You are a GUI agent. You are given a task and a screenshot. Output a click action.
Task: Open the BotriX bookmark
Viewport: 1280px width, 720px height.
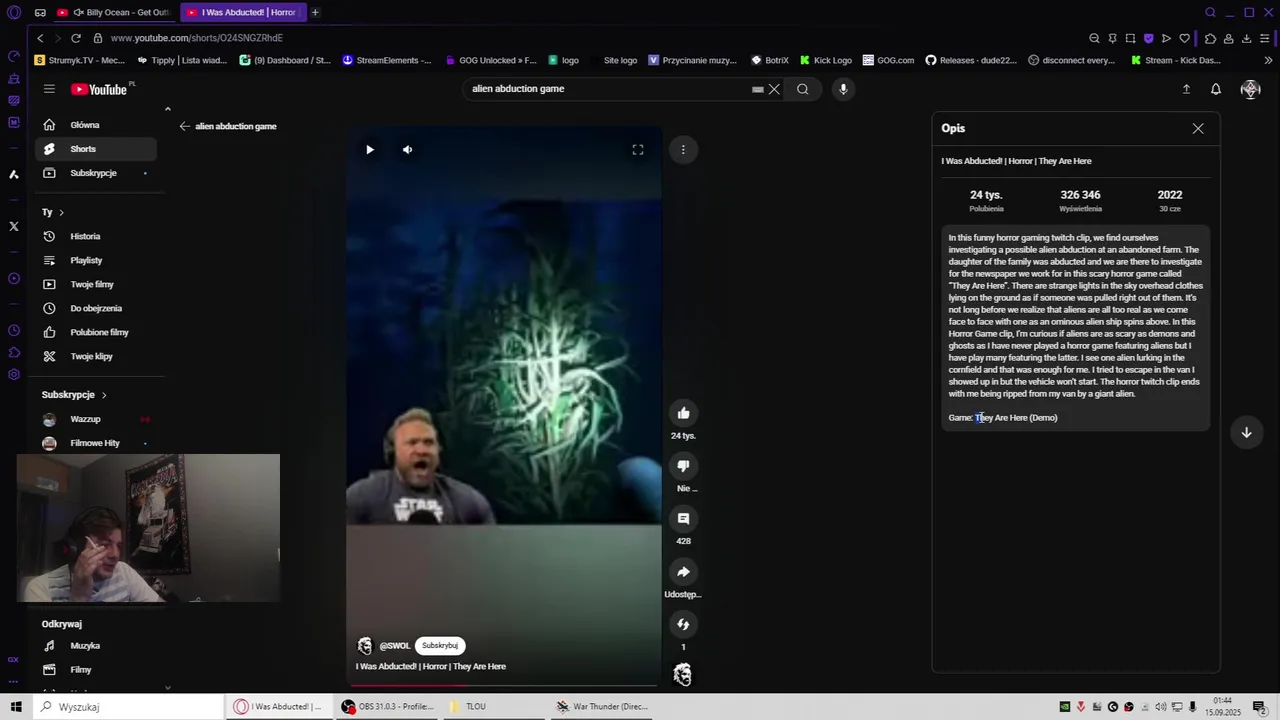coord(770,60)
